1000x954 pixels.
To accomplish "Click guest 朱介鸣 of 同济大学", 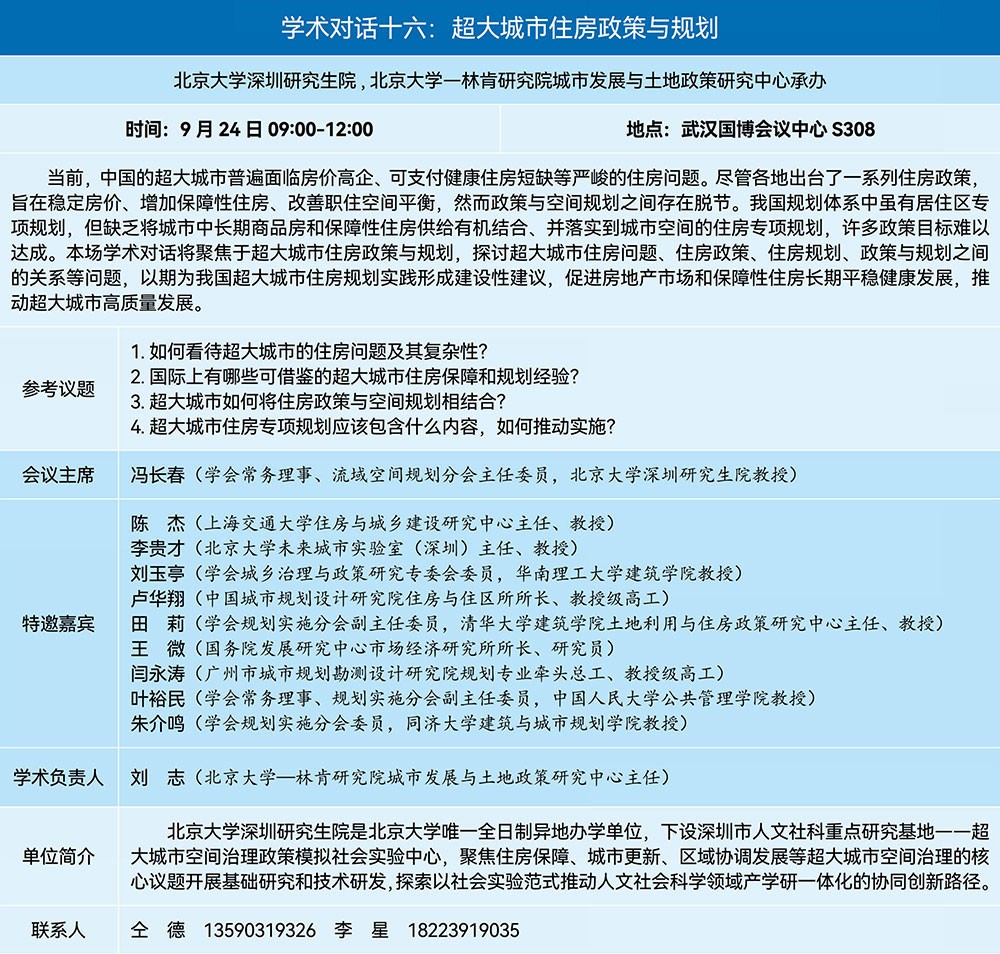I will pyautogui.click(x=409, y=723).
